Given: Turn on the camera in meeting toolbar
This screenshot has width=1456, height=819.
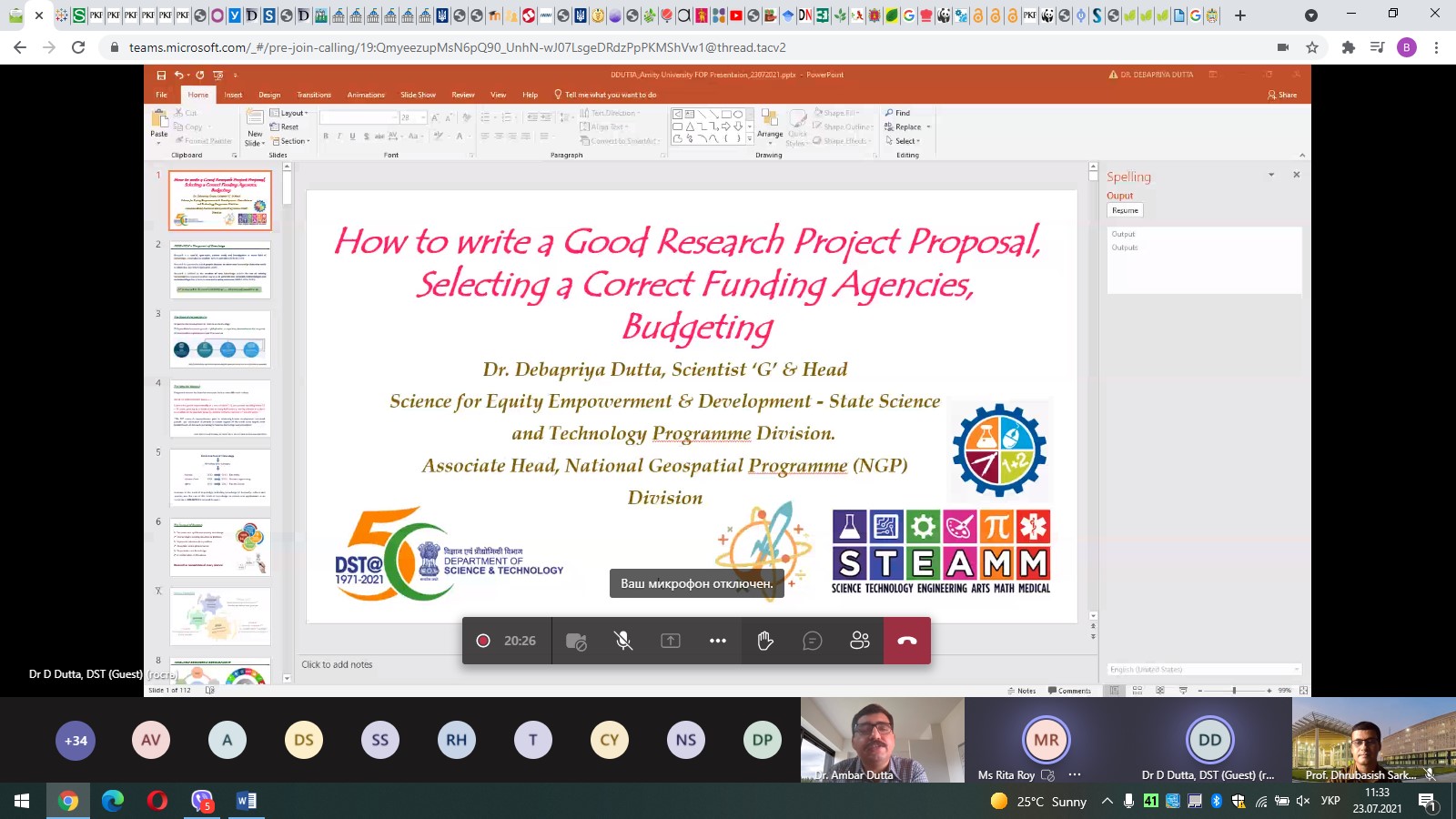Looking at the screenshot, I should [576, 641].
